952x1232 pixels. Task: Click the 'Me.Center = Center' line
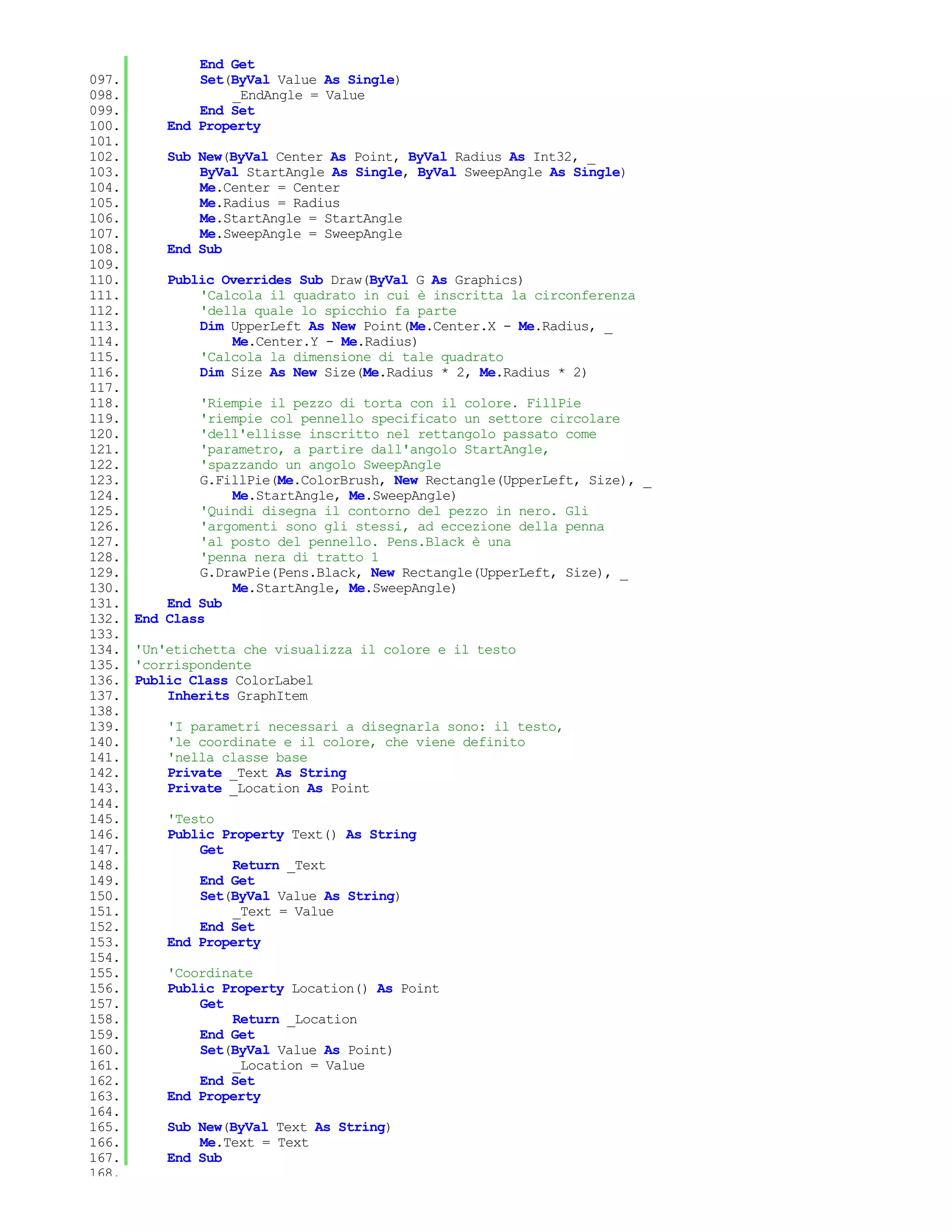pos(270,188)
